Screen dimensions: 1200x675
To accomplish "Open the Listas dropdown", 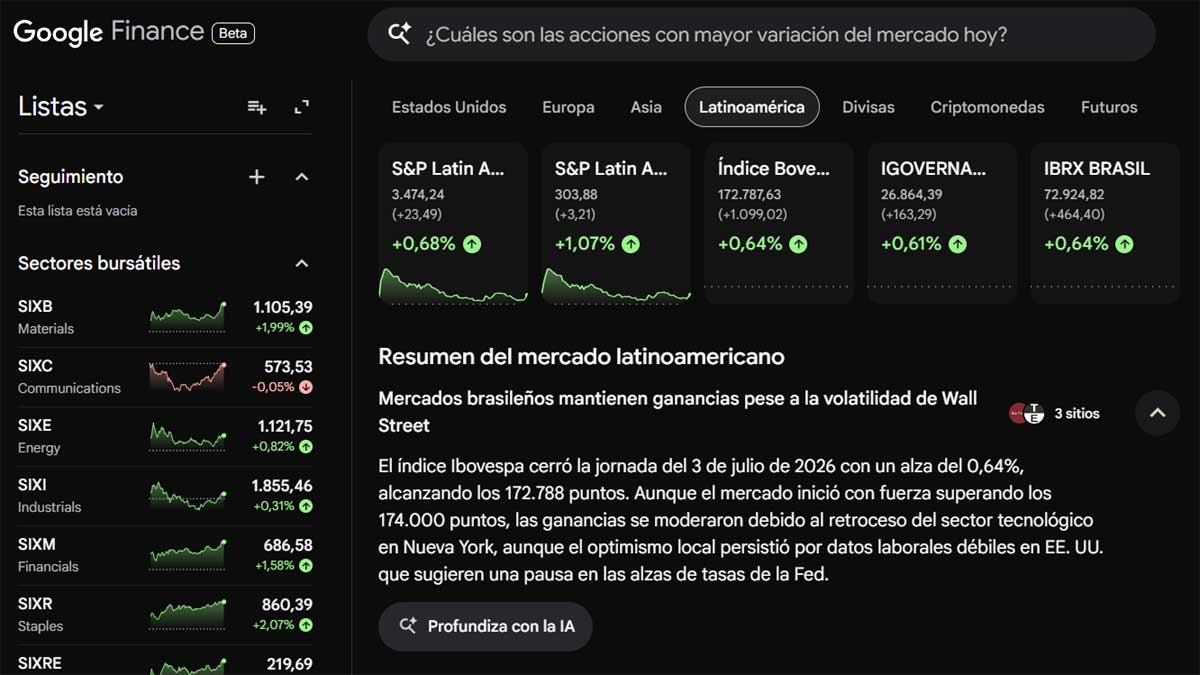I will [61, 107].
